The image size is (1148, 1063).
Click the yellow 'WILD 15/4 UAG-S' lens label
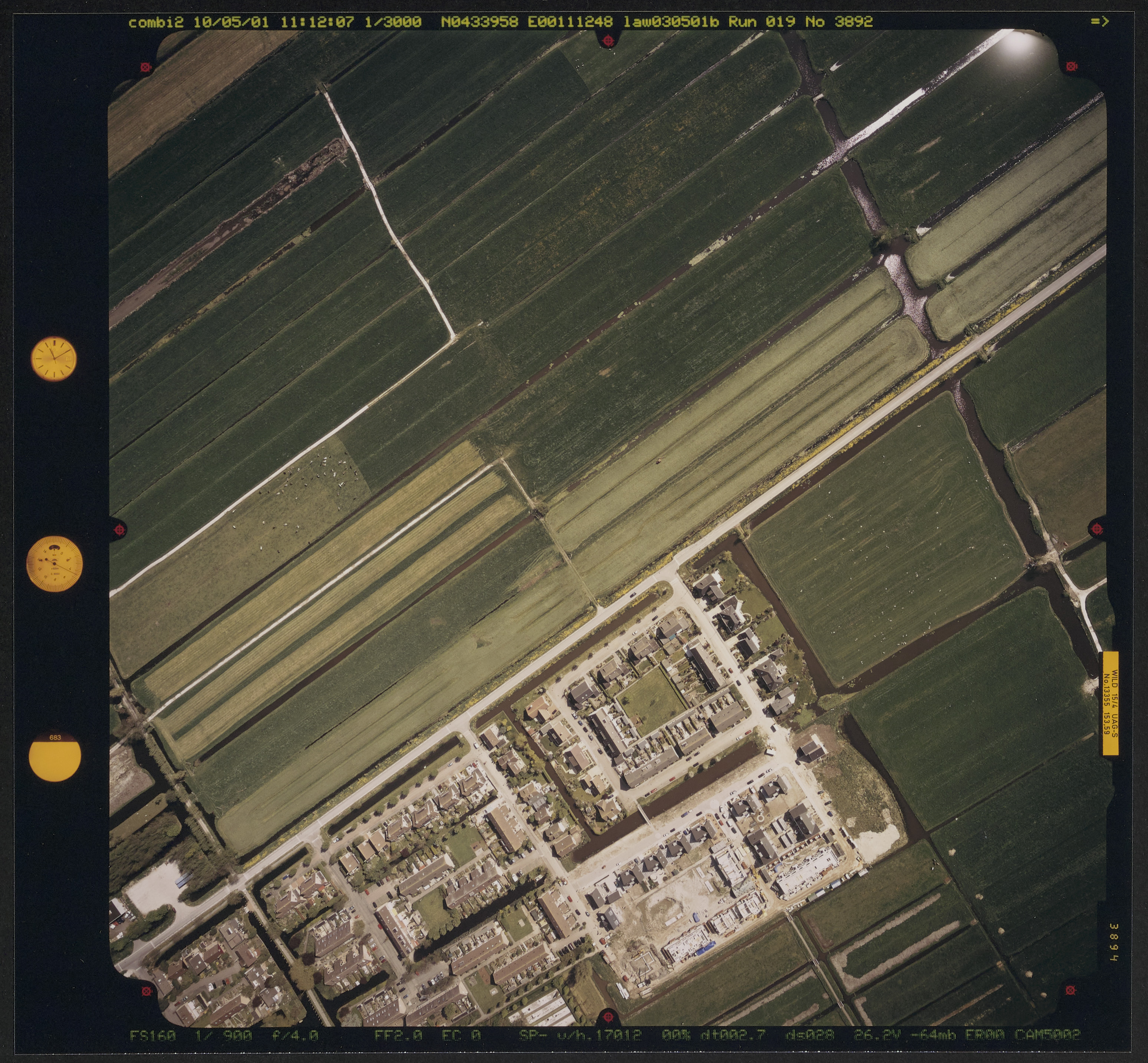[x=1110, y=703]
